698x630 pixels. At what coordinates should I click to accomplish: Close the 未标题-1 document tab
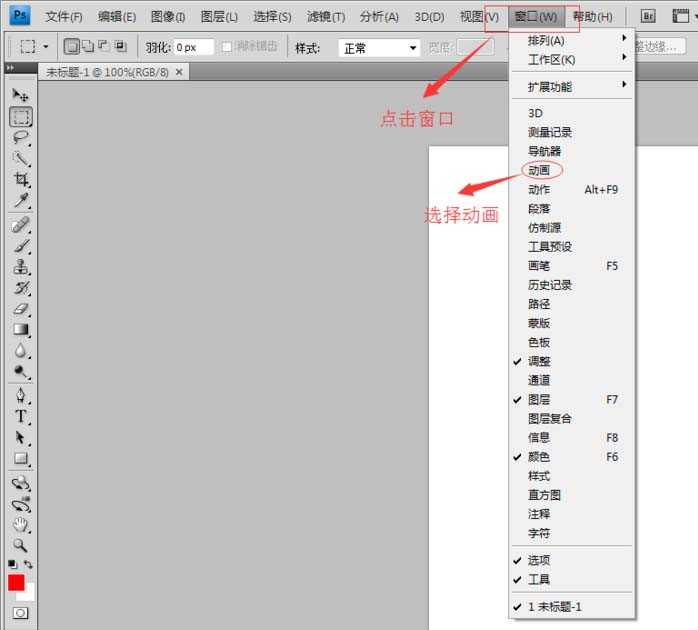179,72
